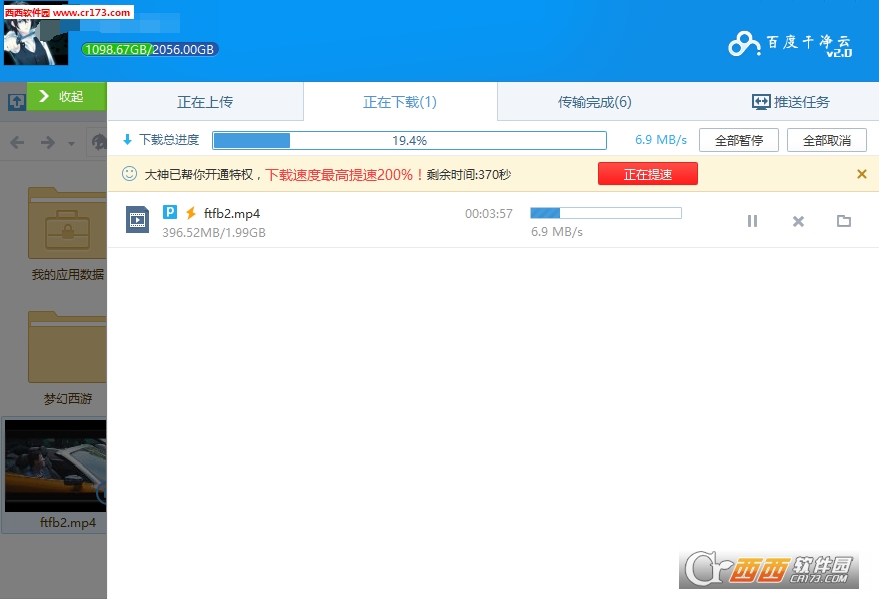Click the 下载总进度 label
Screen dimensions: 879x599
pos(169,140)
